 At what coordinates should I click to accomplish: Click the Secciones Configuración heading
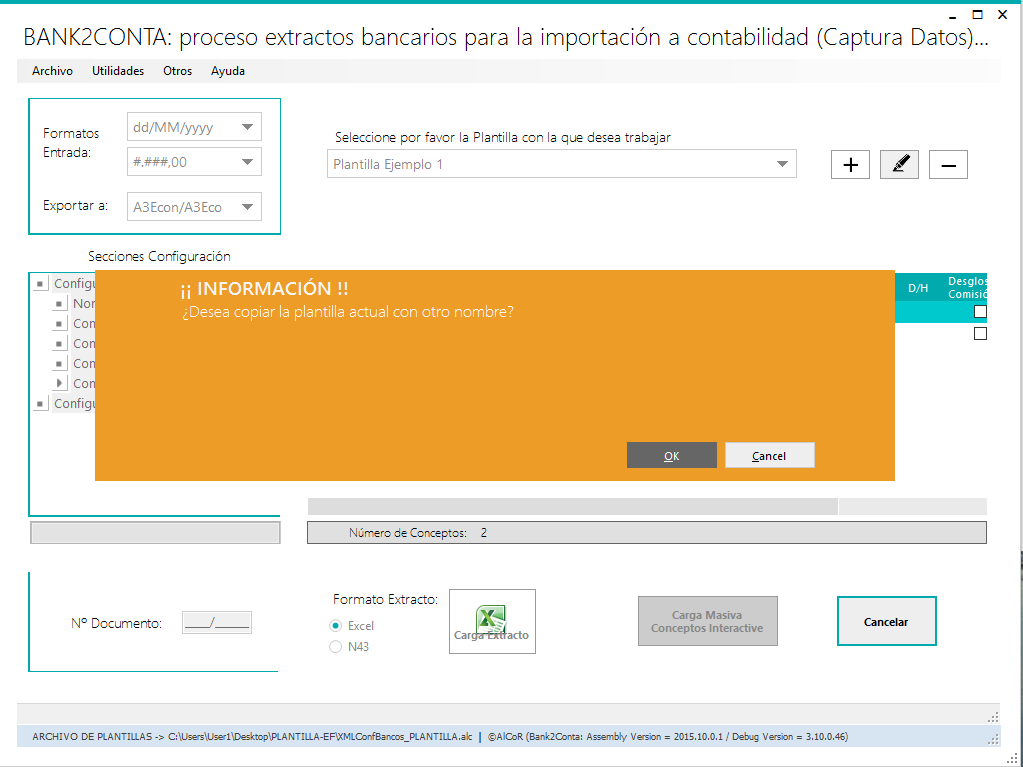159,256
